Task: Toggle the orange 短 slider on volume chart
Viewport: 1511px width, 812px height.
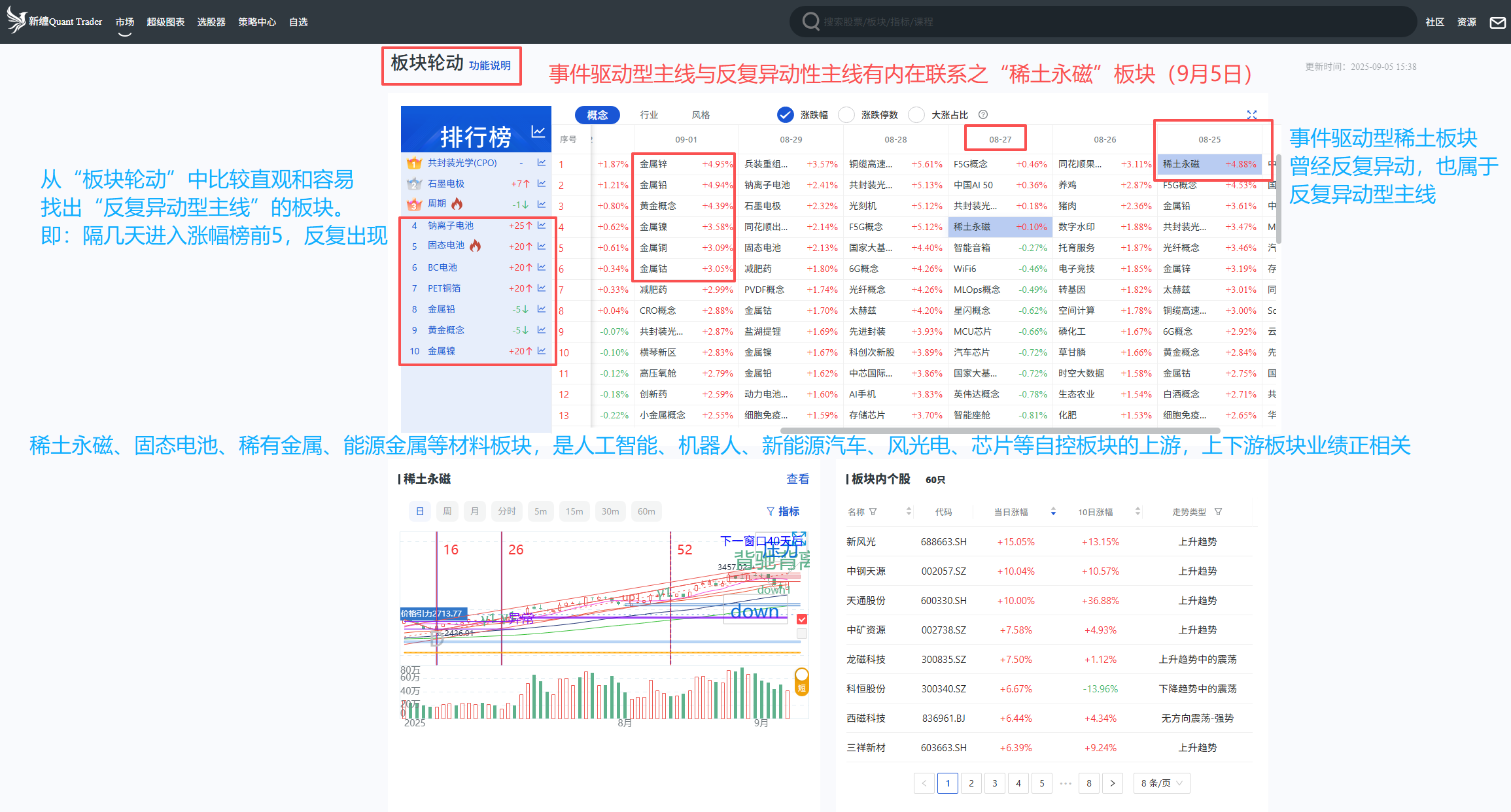Action: (801, 682)
